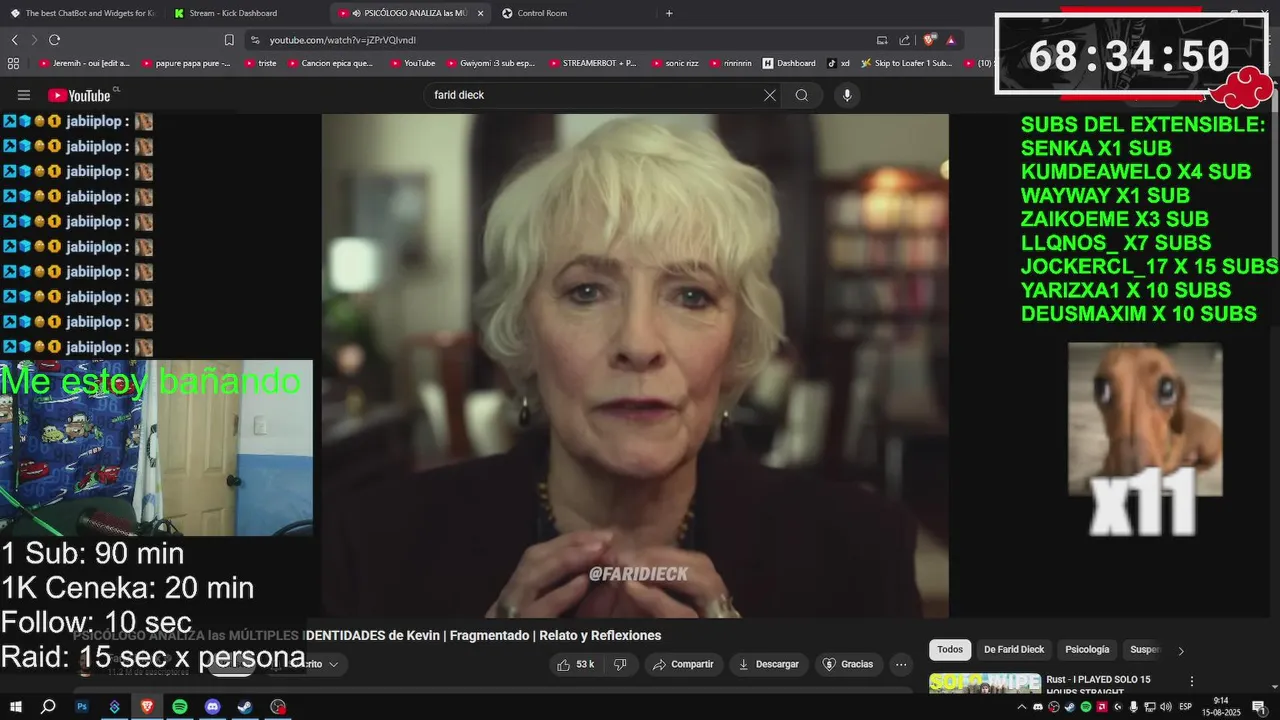
Task: Open 'Skip to Loafer 1 Sub' bookmark
Action: click(x=906, y=63)
